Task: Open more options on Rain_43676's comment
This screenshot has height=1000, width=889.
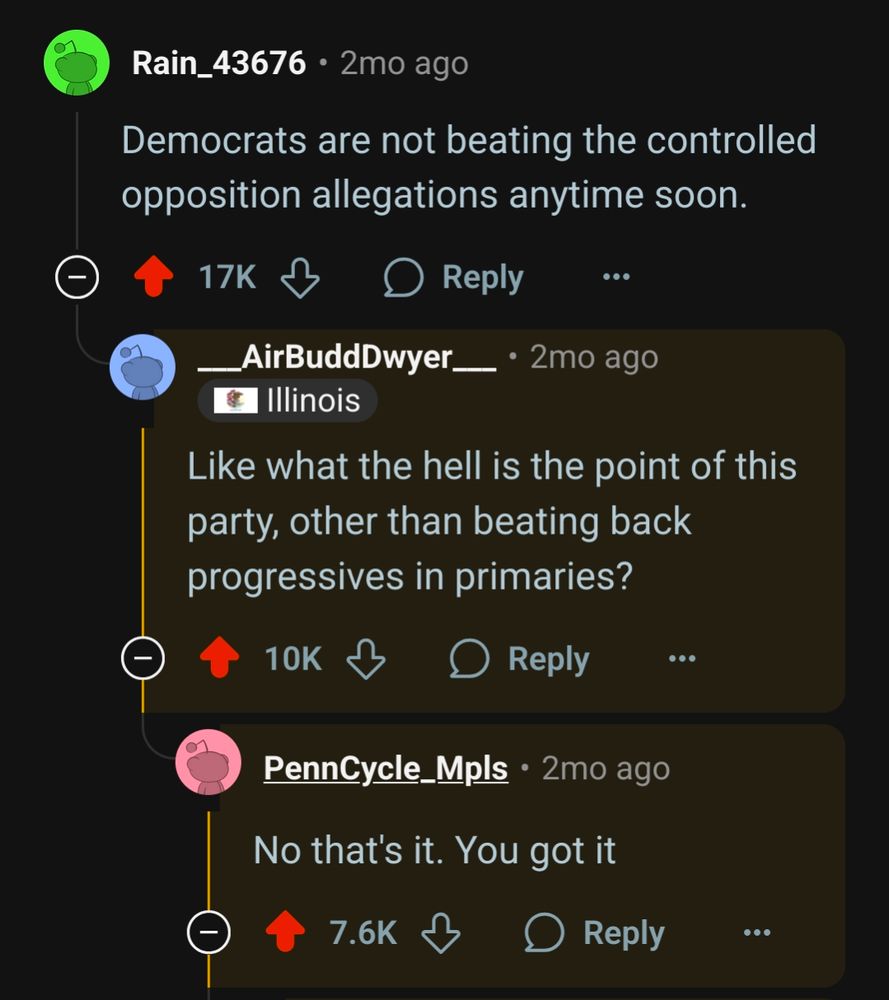Action: (617, 277)
